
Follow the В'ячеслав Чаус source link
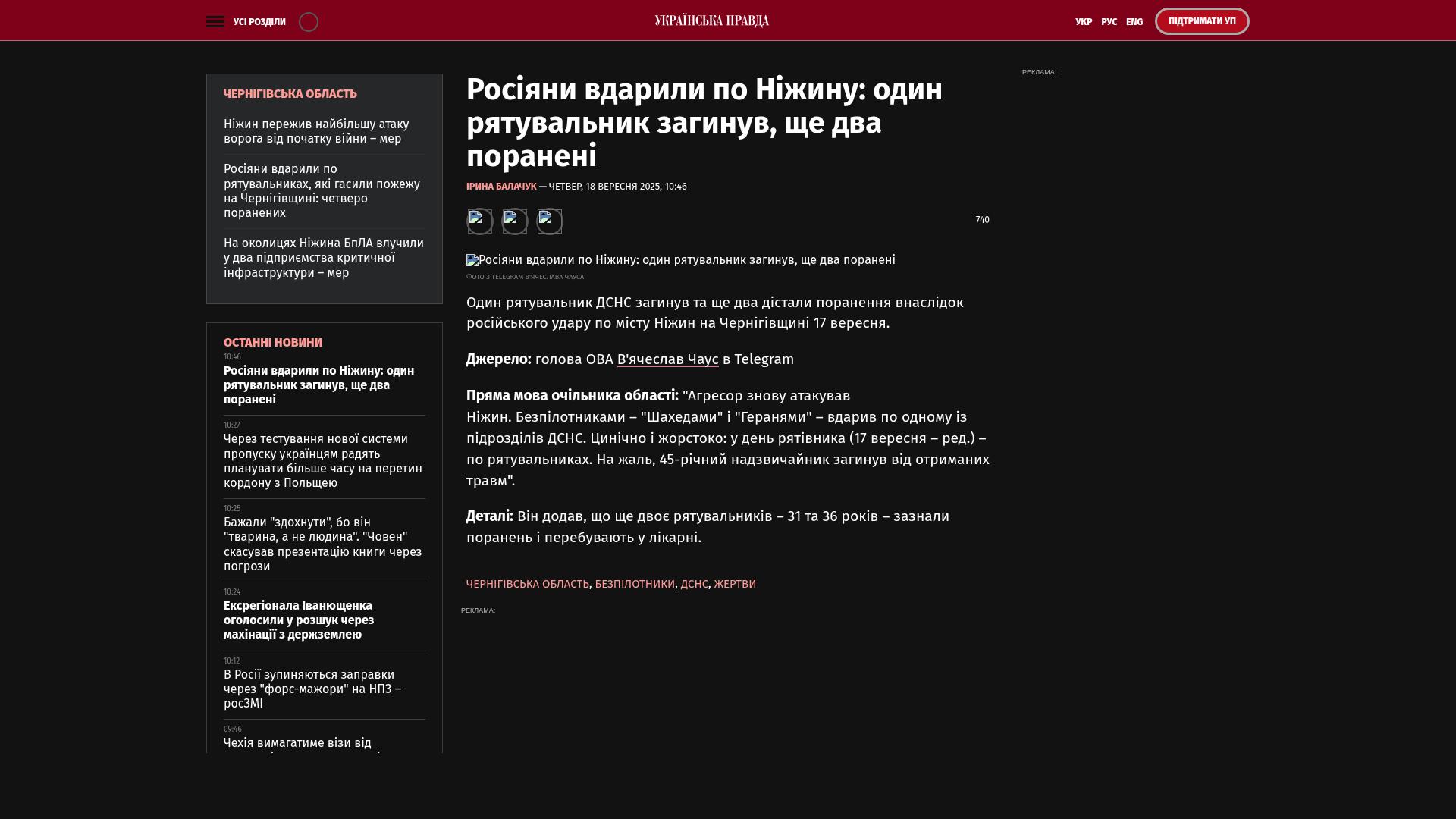tap(667, 359)
